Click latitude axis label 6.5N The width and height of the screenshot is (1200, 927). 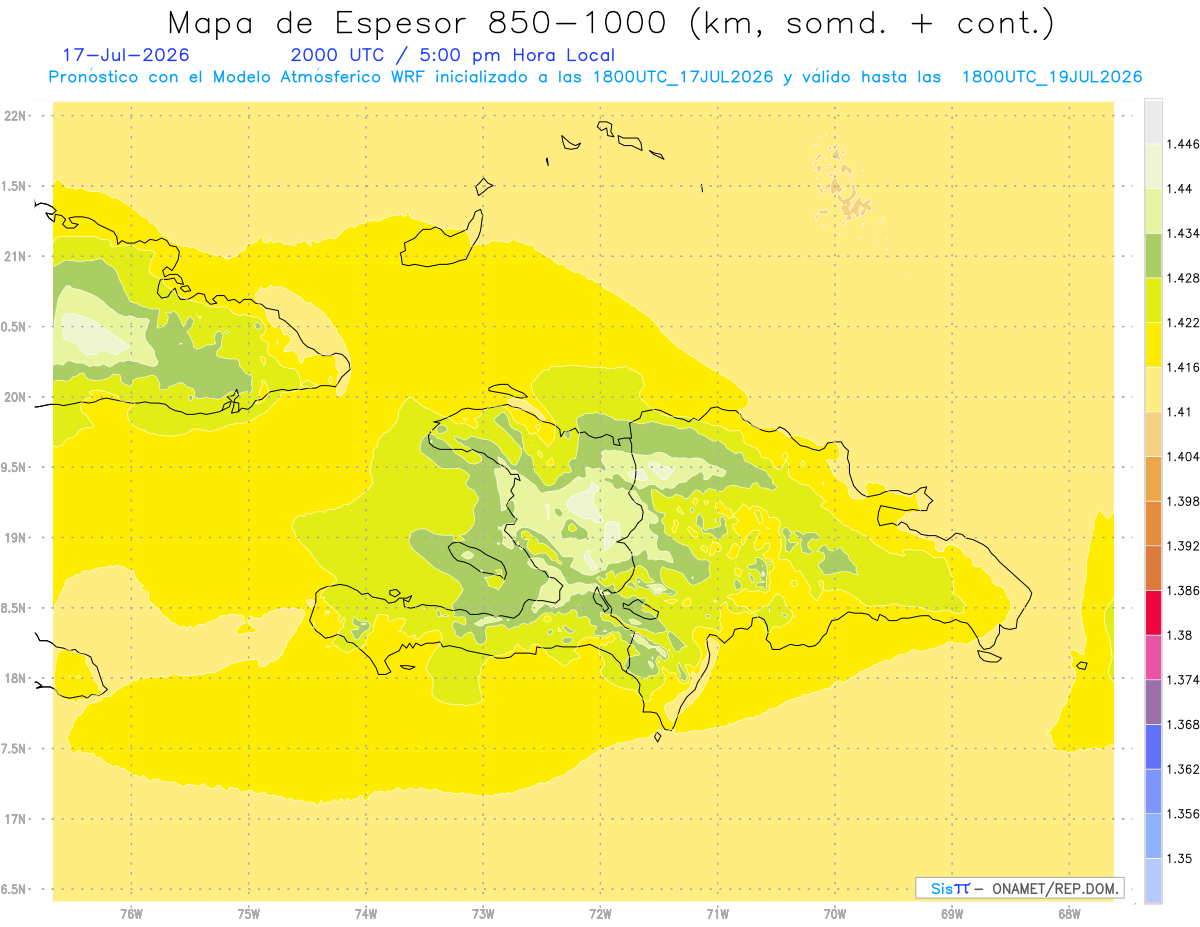coord(15,890)
